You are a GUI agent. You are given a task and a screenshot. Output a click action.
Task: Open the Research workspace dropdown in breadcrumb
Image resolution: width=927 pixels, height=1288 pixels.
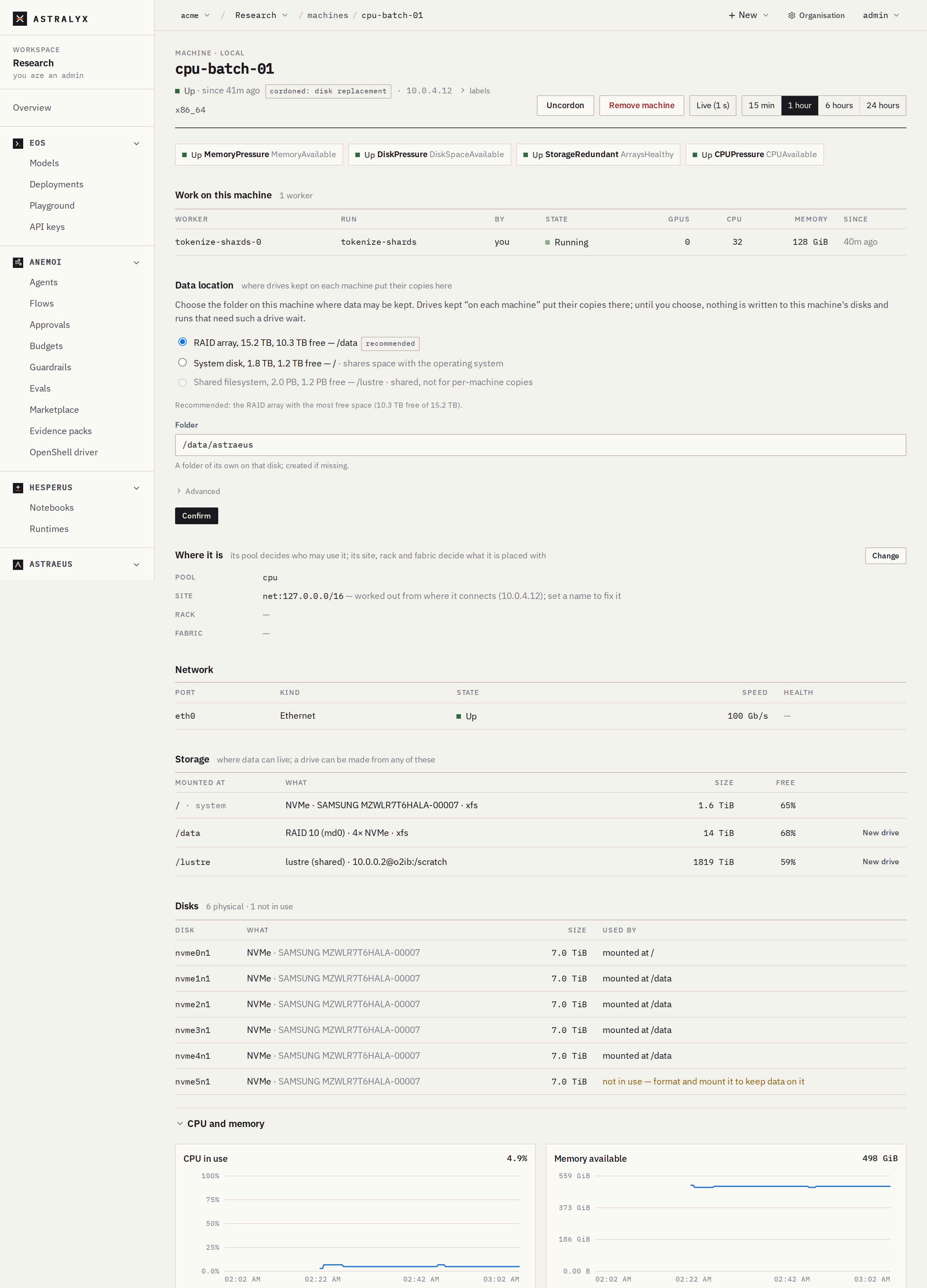[x=261, y=15]
